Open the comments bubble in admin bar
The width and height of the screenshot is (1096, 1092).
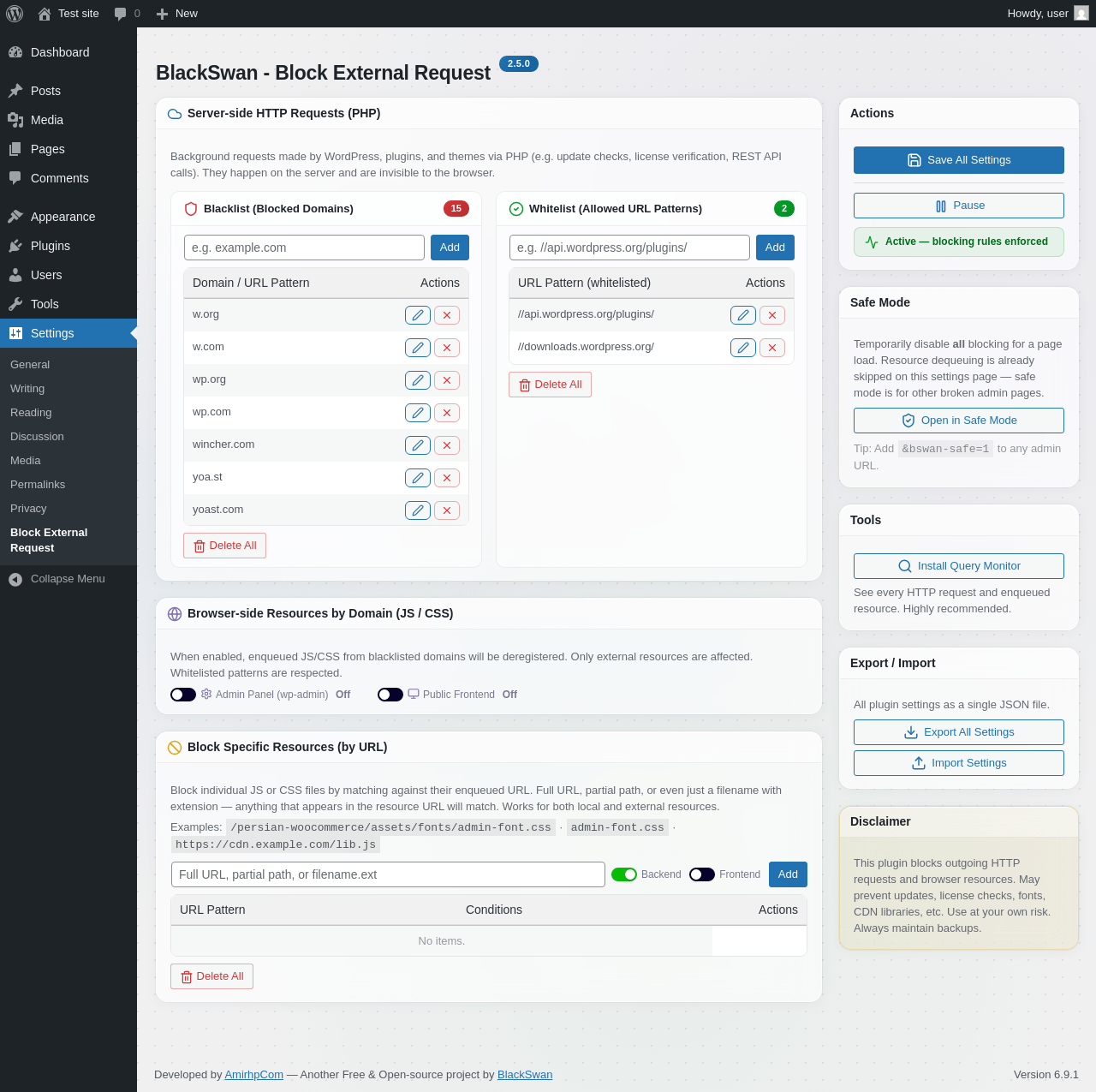(127, 14)
